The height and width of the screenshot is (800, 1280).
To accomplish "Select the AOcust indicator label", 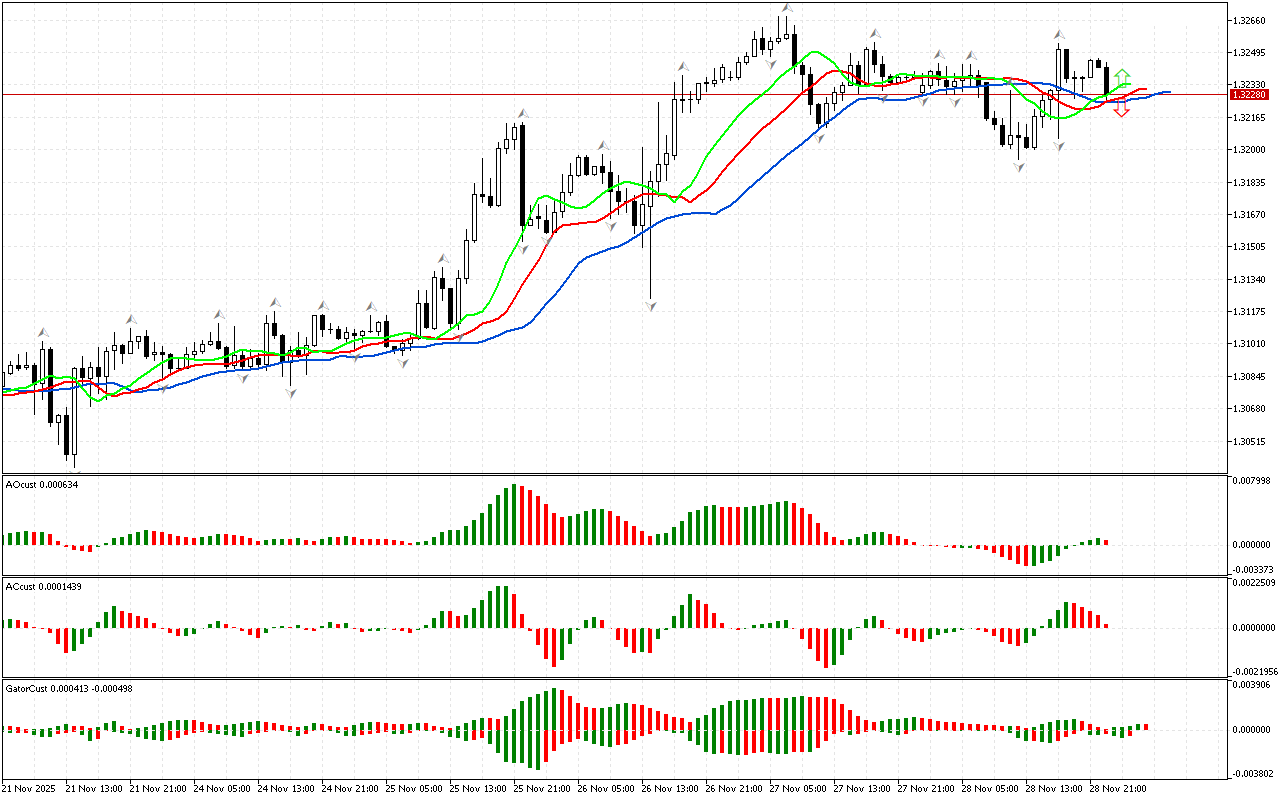I will click(x=42, y=484).
